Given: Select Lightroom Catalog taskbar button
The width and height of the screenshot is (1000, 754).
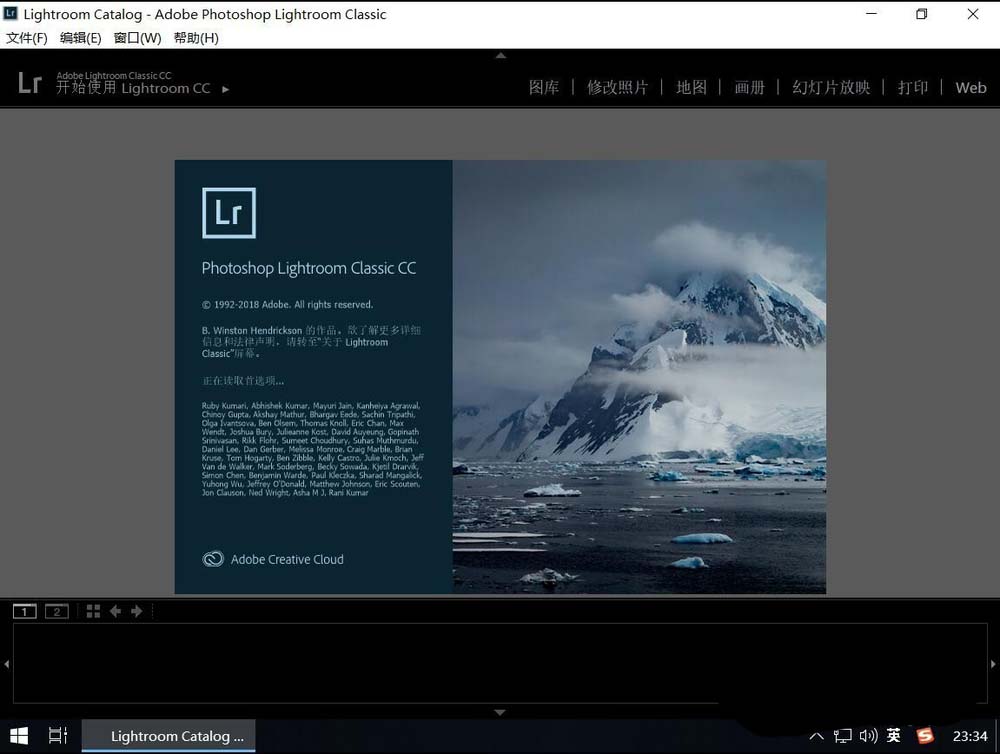Looking at the screenshot, I should 168,736.
